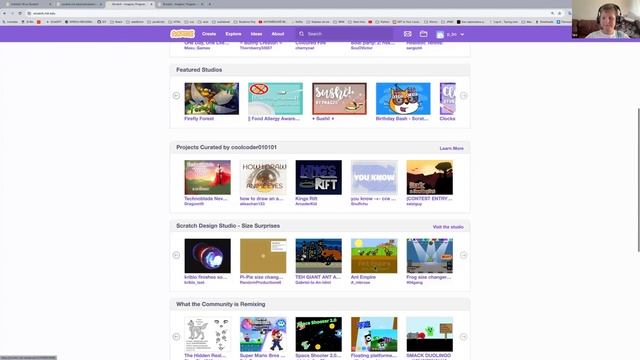The height and width of the screenshot is (360, 640).
Task: Open the CONTEST ENTRY project thumbnail
Action: coord(429,177)
